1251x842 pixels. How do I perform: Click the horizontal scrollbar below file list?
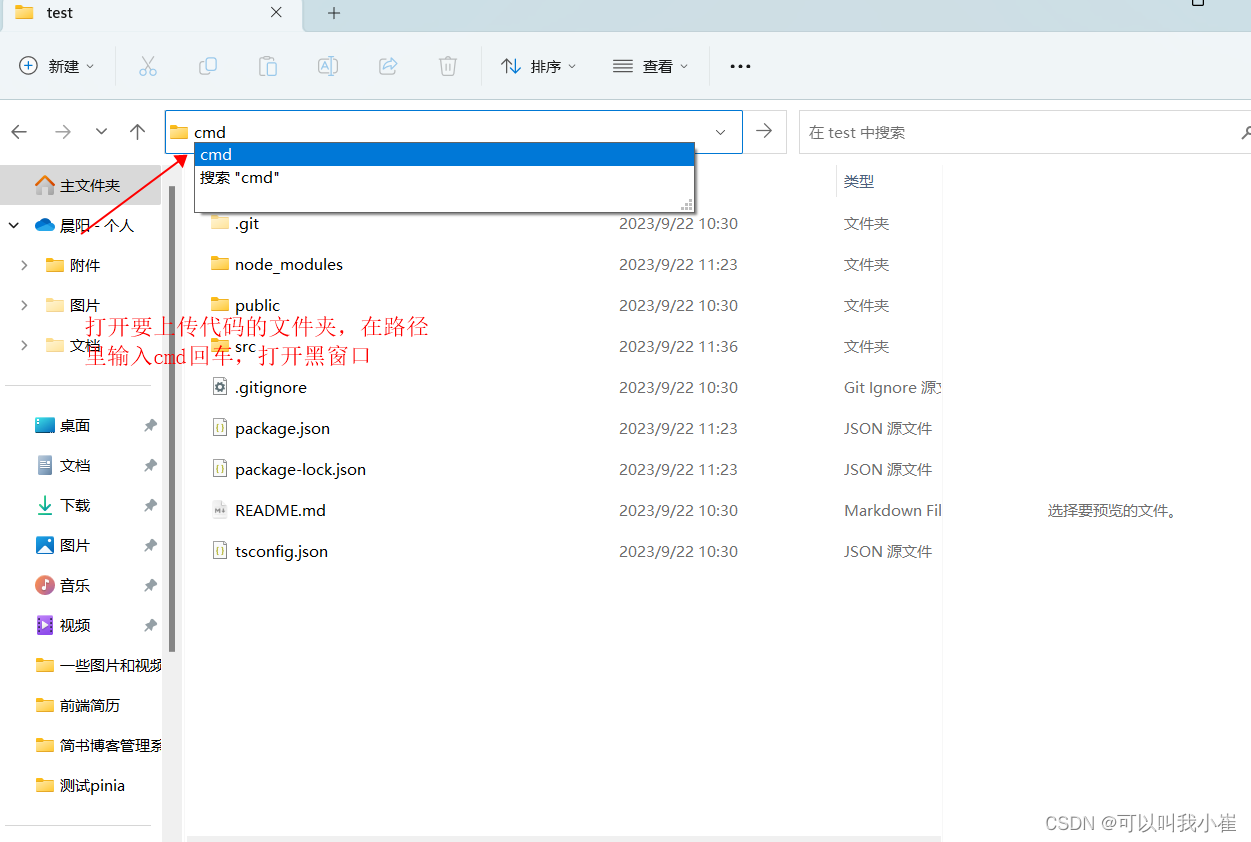click(x=564, y=838)
